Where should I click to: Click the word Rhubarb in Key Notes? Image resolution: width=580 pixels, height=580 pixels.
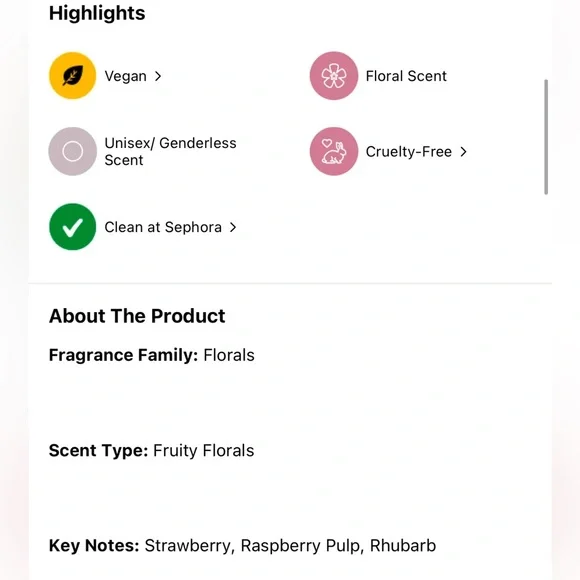(403, 546)
